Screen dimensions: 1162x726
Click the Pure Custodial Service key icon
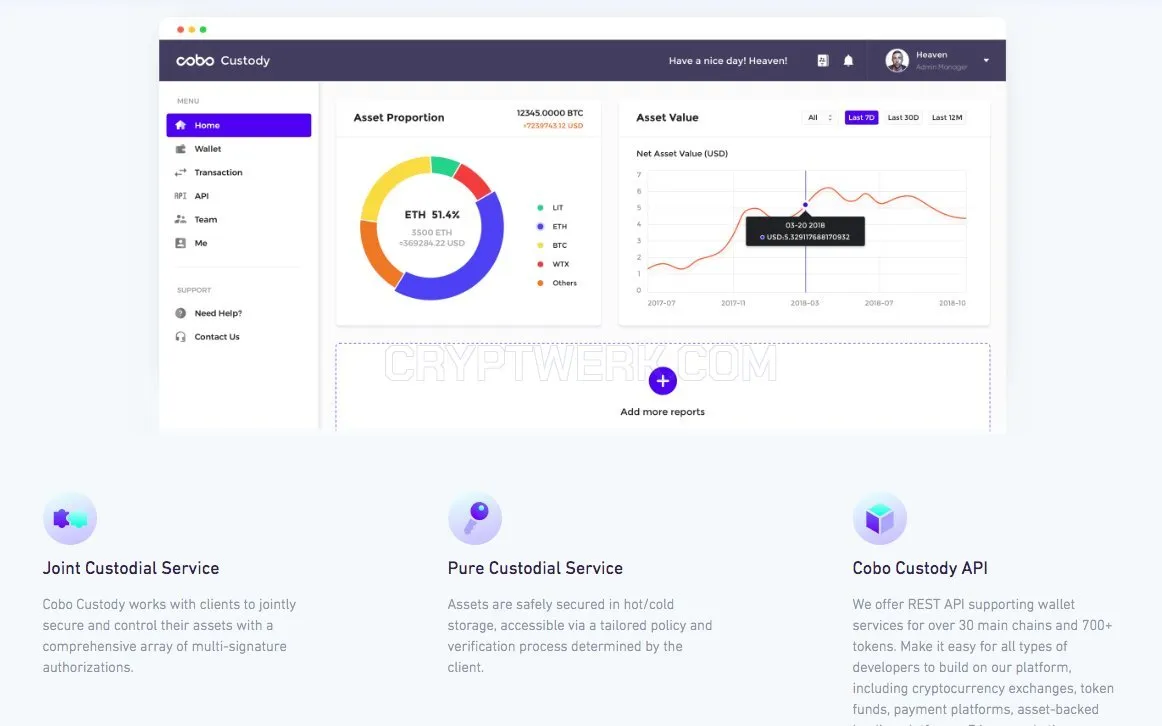point(475,519)
